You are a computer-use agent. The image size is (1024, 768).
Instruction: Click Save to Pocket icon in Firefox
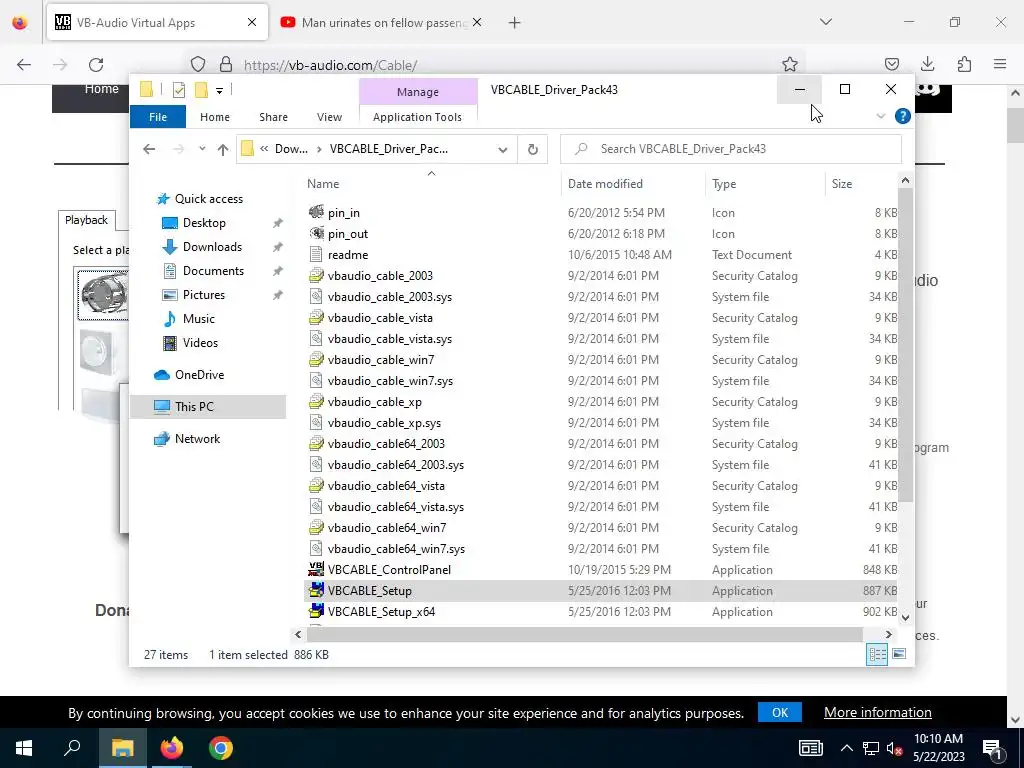pyautogui.click(x=891, y=64)
